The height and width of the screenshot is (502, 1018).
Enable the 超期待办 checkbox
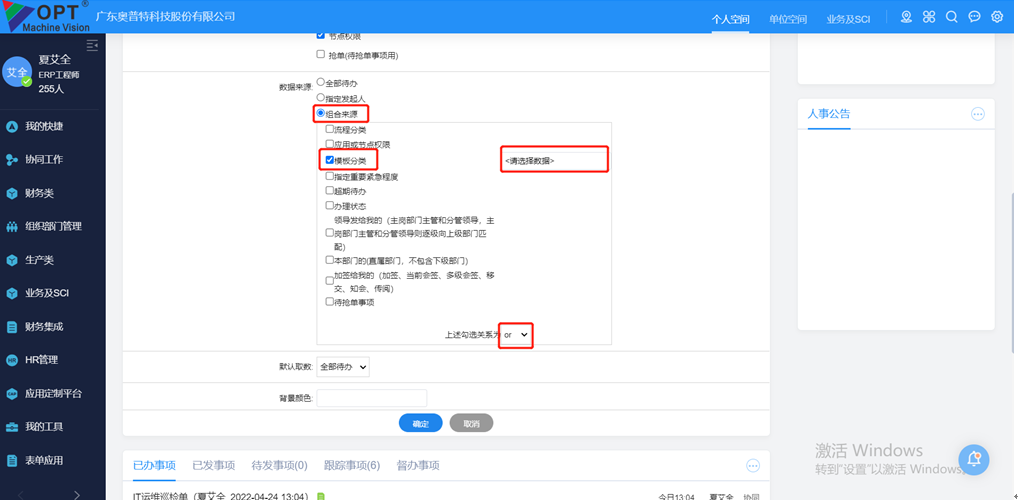(330, 190)
